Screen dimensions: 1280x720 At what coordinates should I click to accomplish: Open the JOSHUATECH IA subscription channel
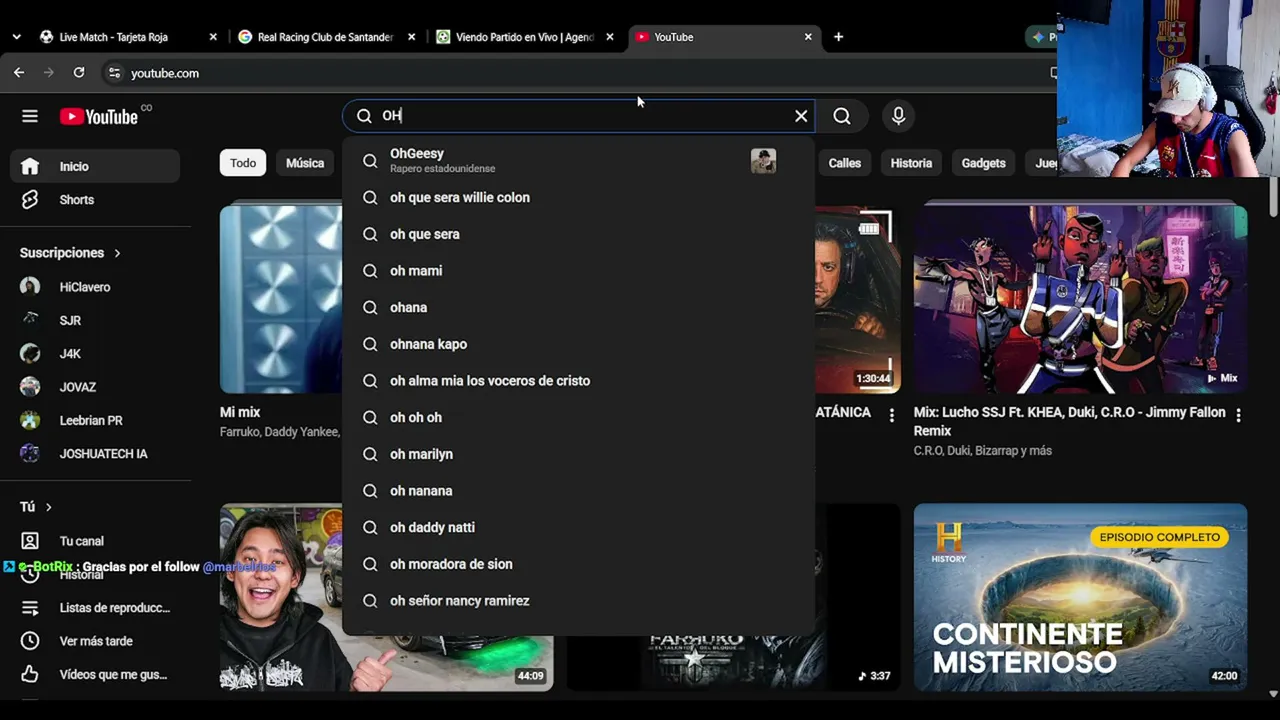[95, 454]
